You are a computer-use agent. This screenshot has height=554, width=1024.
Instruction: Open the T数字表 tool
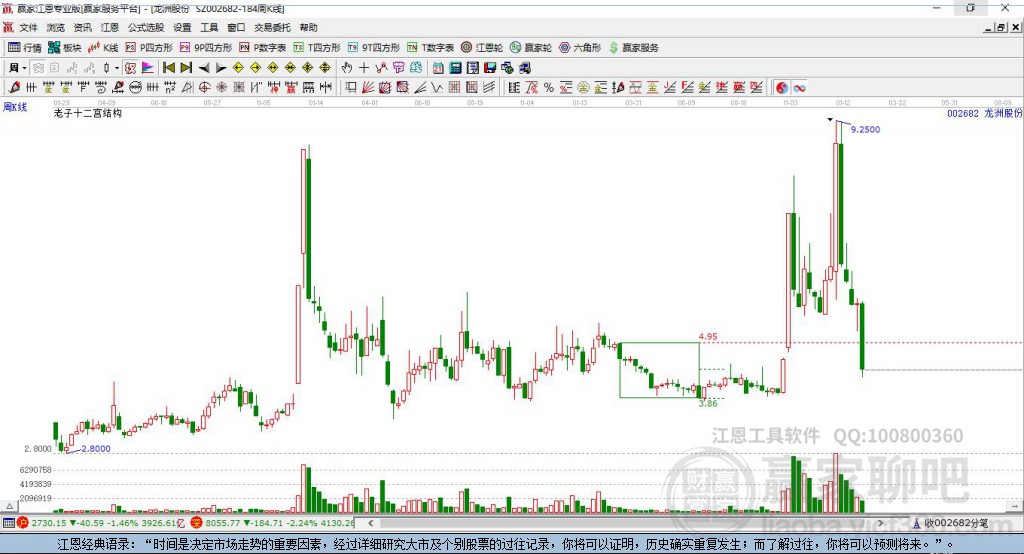(x=430, y=48)
